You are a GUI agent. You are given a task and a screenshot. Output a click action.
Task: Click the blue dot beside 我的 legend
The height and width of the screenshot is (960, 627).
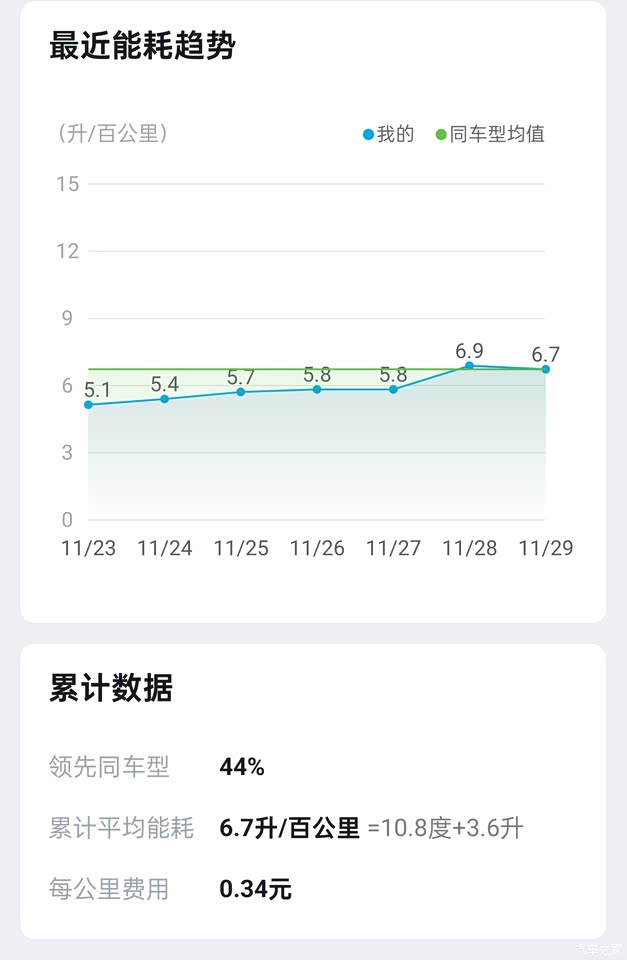(x=369, y=134)
